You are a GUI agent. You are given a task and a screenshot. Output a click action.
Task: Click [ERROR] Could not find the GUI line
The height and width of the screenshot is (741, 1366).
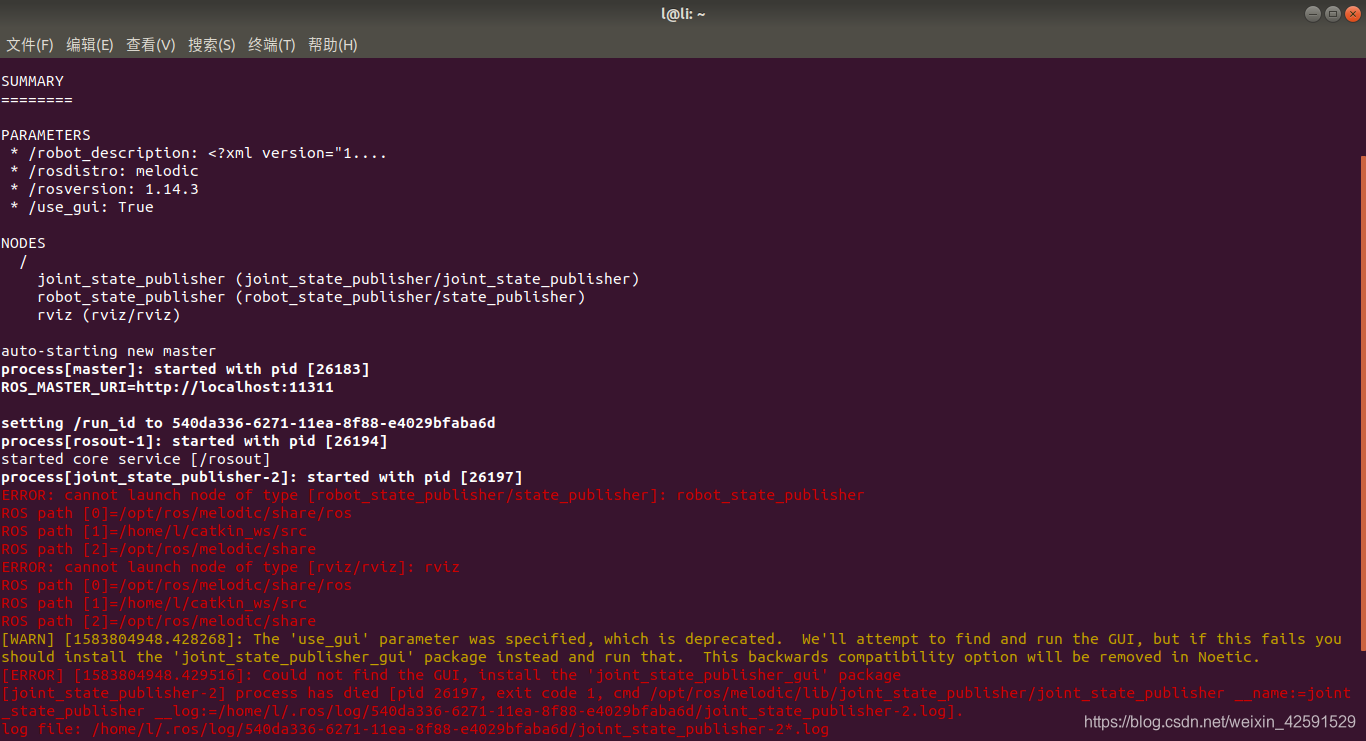[x=451, y=675]
